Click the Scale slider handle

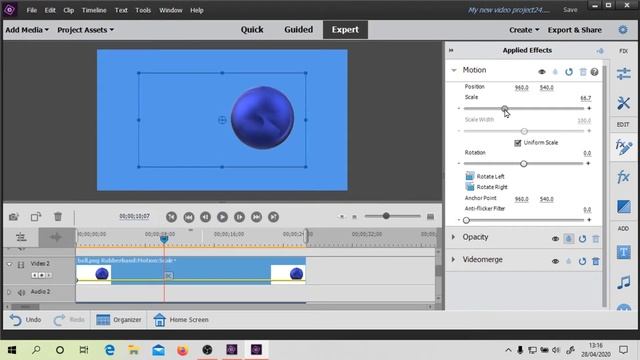(505, 108)
